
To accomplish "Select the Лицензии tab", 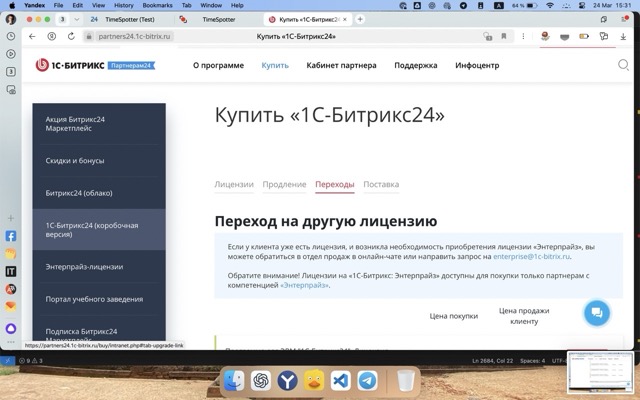I will pyautogui.click(x=234, y=184).
